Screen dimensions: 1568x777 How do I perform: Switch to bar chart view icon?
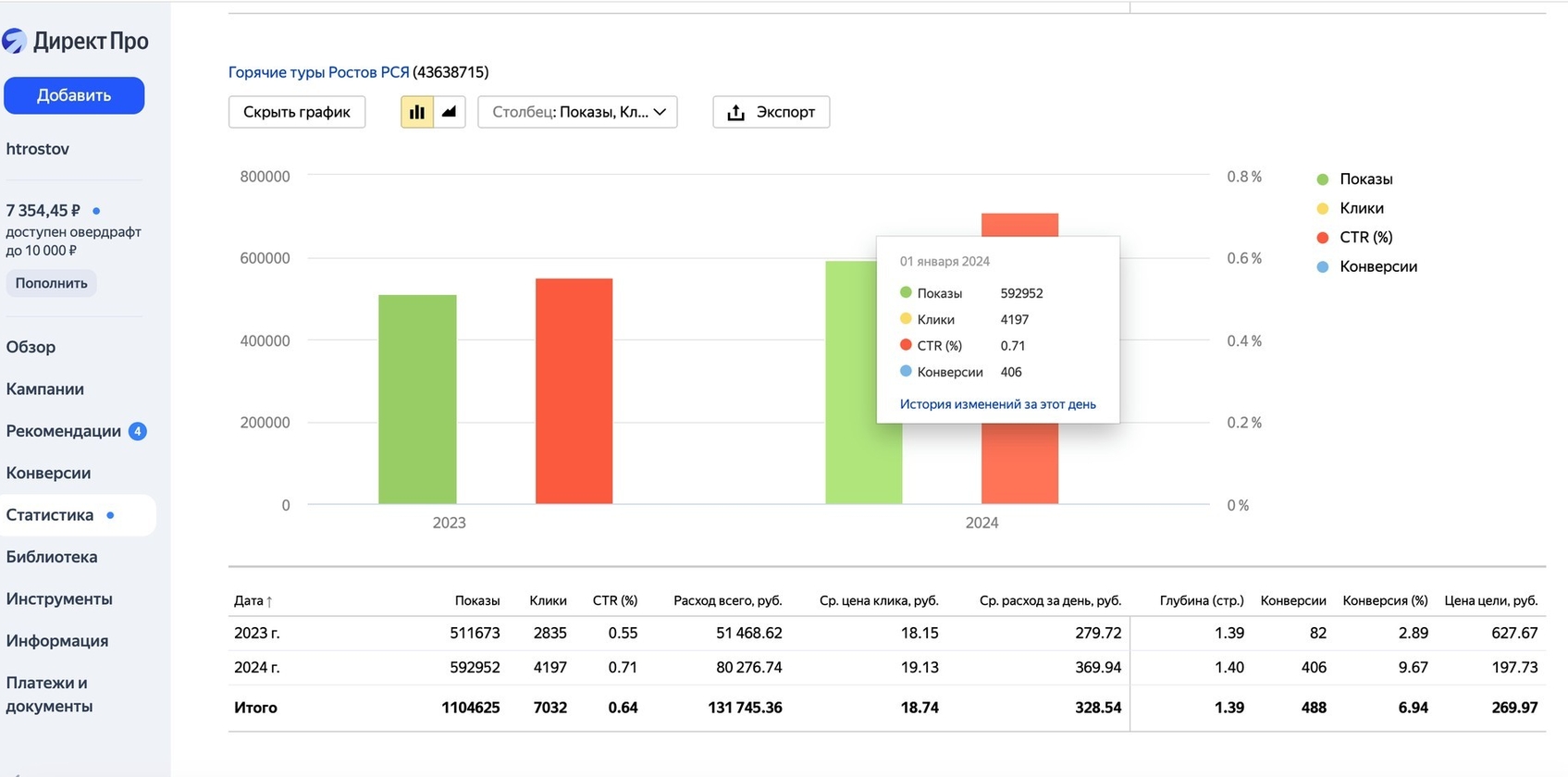point(417,112)
